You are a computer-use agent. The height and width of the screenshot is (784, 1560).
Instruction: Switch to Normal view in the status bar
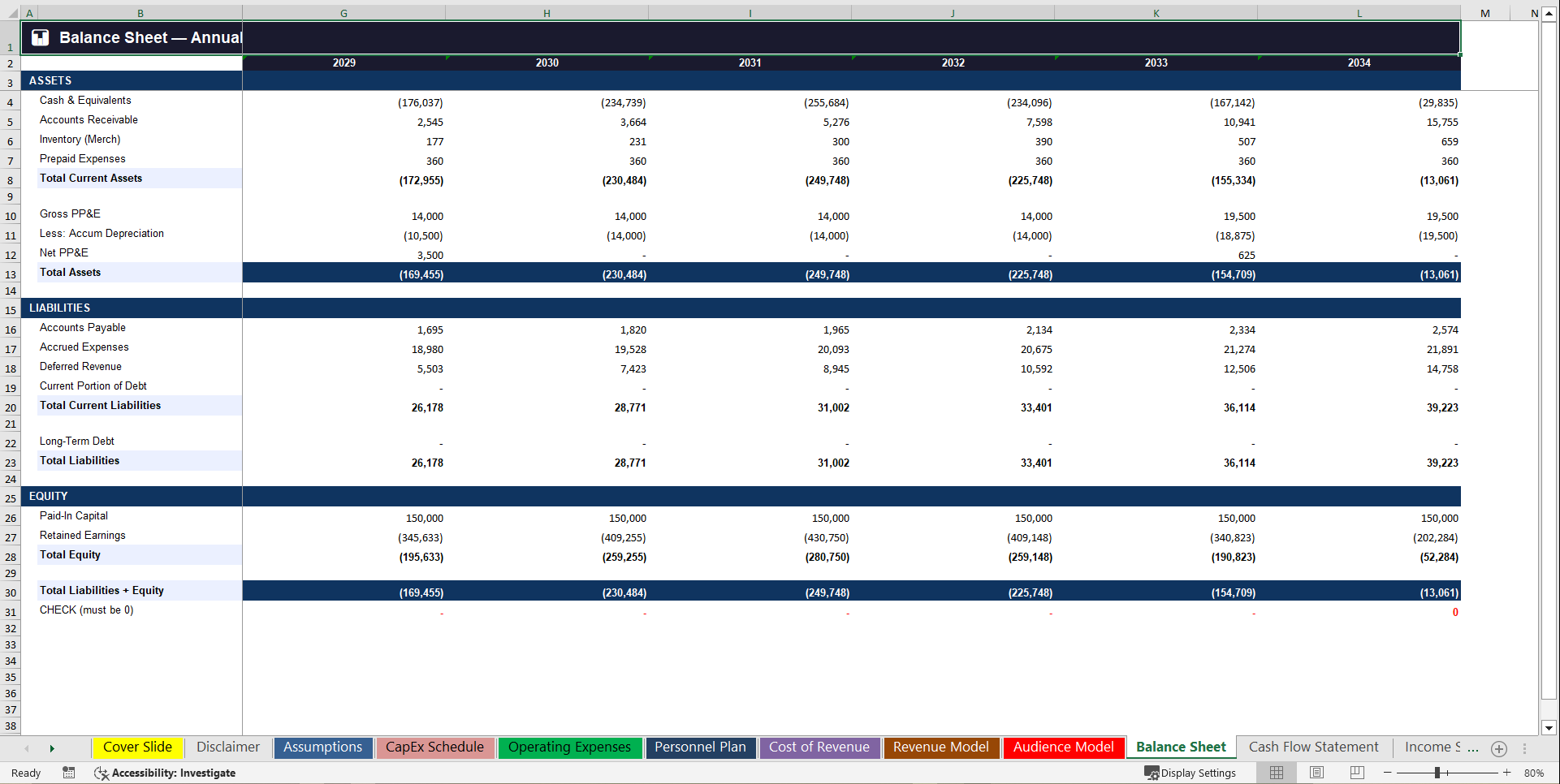[x=1276, y=773]
